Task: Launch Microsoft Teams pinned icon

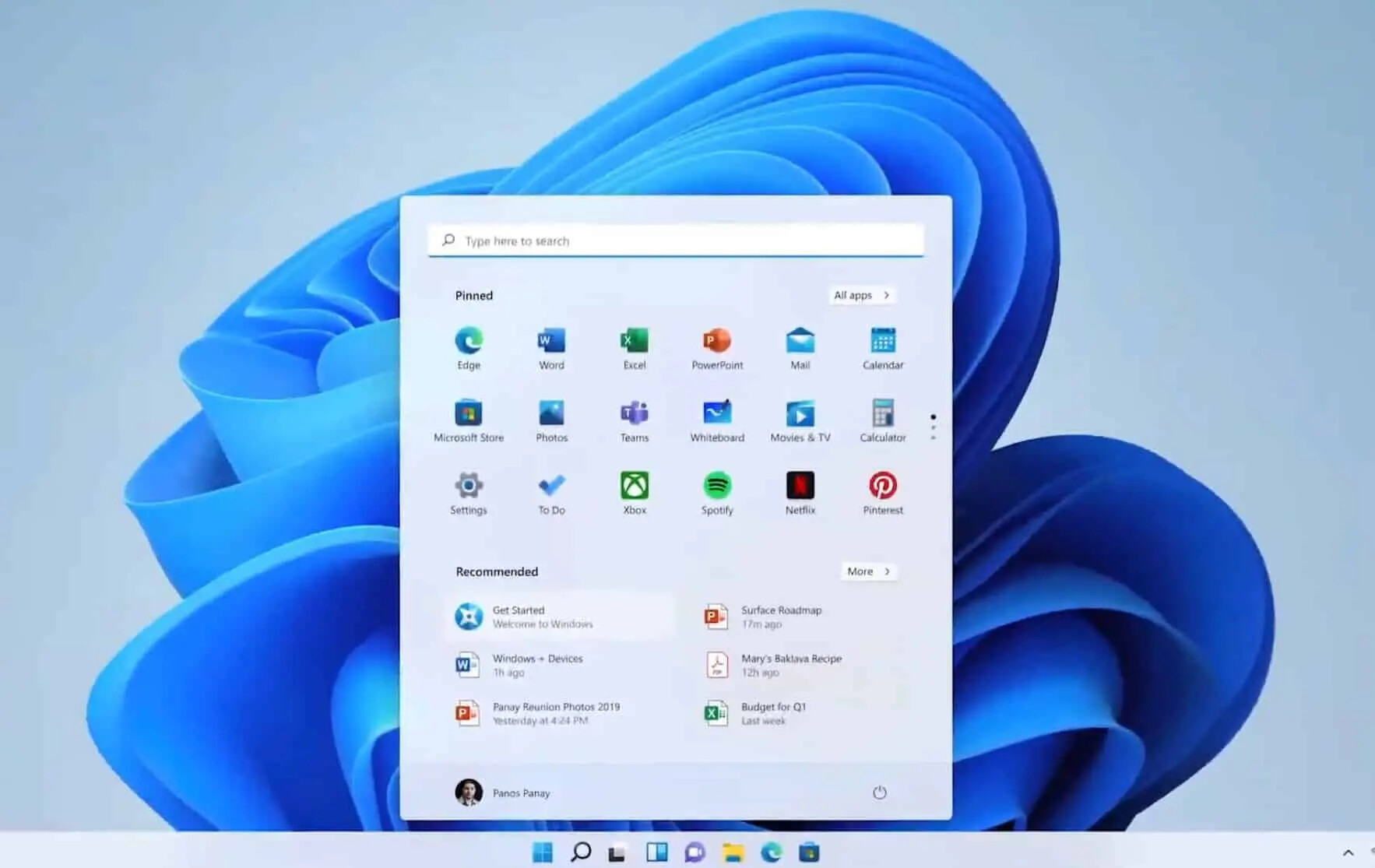Action: click(634, 420)
